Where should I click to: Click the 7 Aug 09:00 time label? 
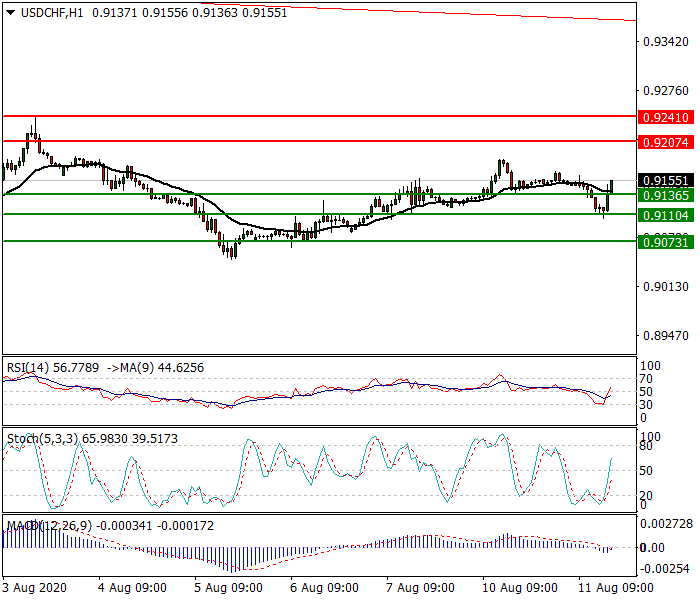(420, 588)
